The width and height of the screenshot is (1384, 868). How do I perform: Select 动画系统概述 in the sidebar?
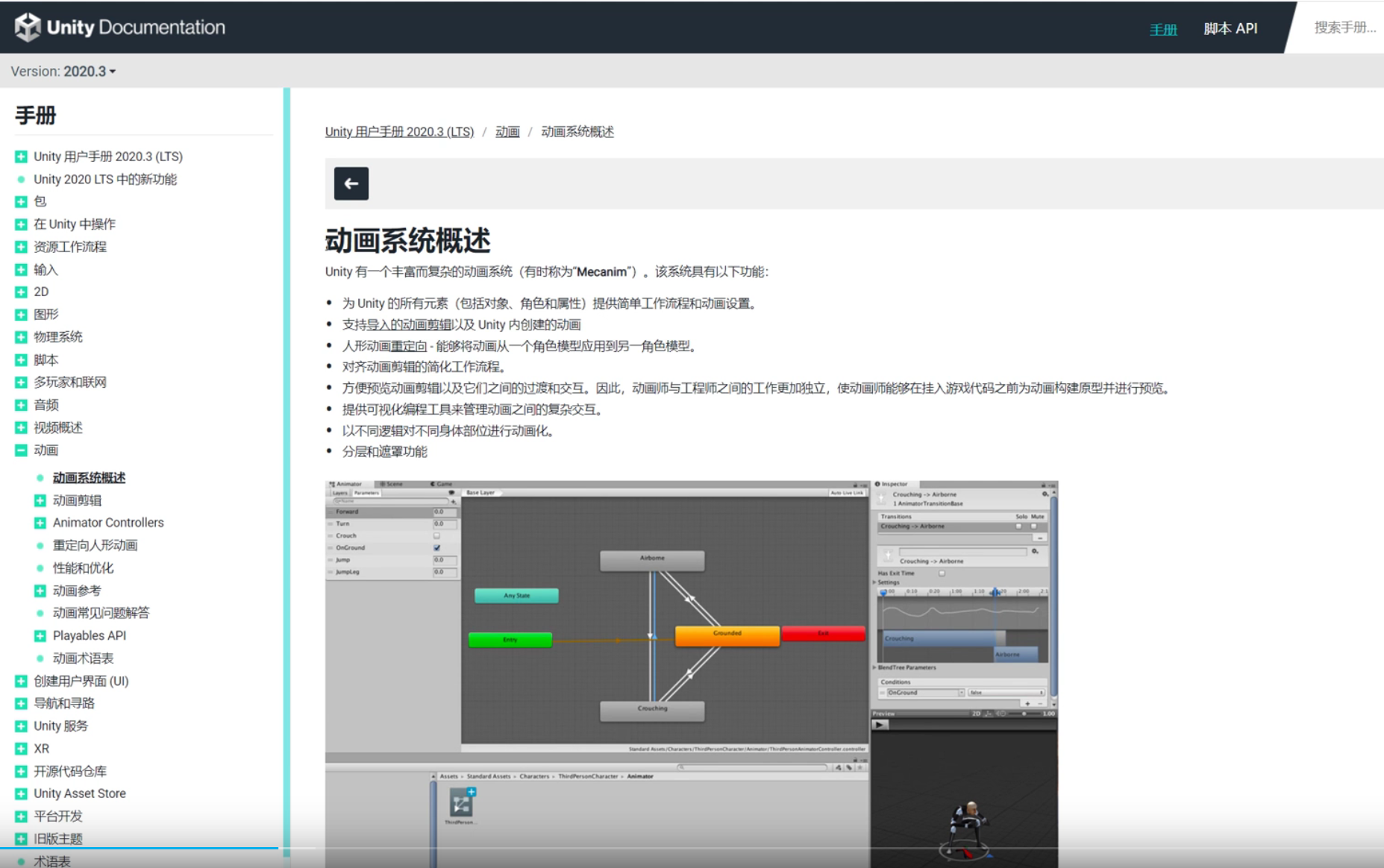[89, 478]
